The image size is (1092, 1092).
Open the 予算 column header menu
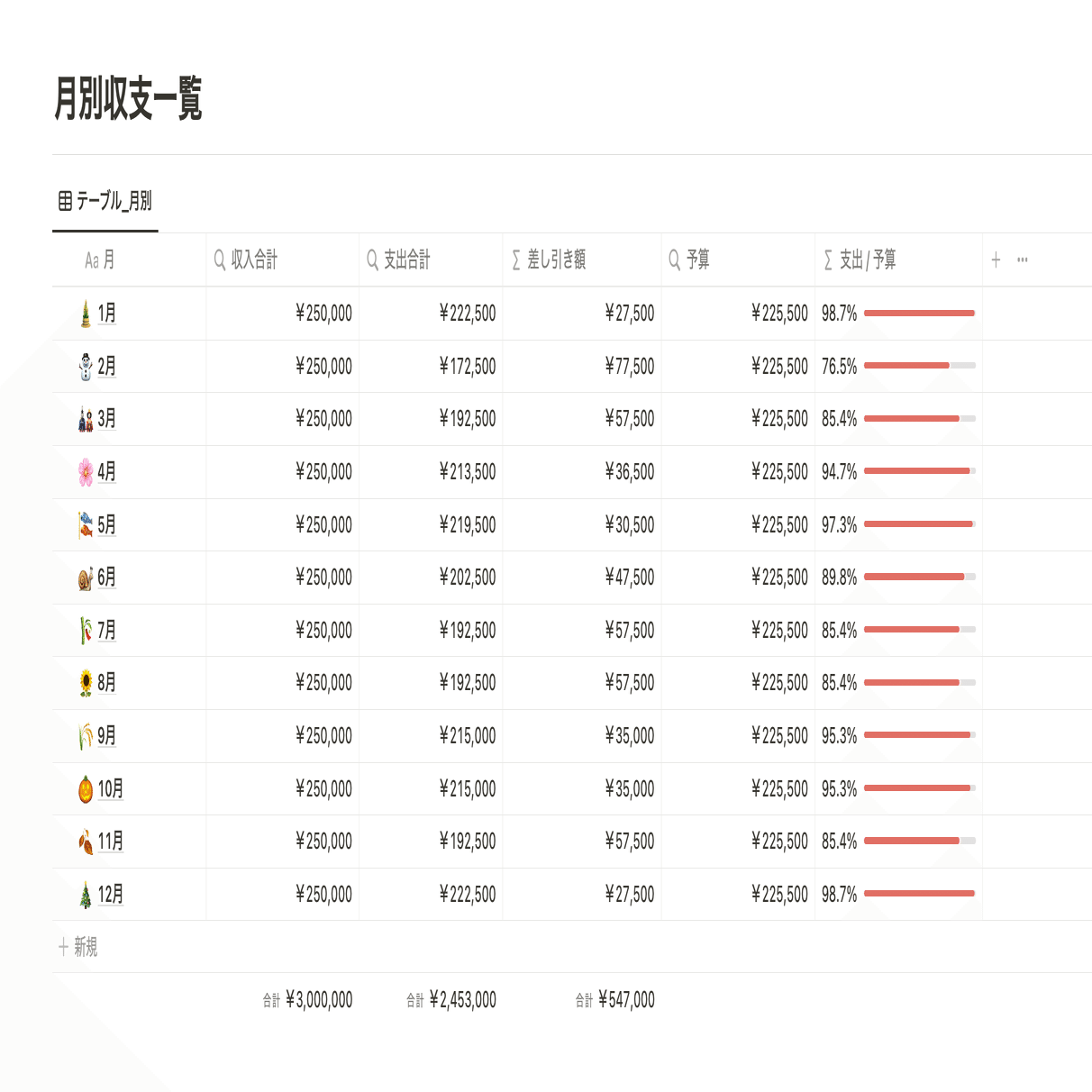tap(738, 260)
